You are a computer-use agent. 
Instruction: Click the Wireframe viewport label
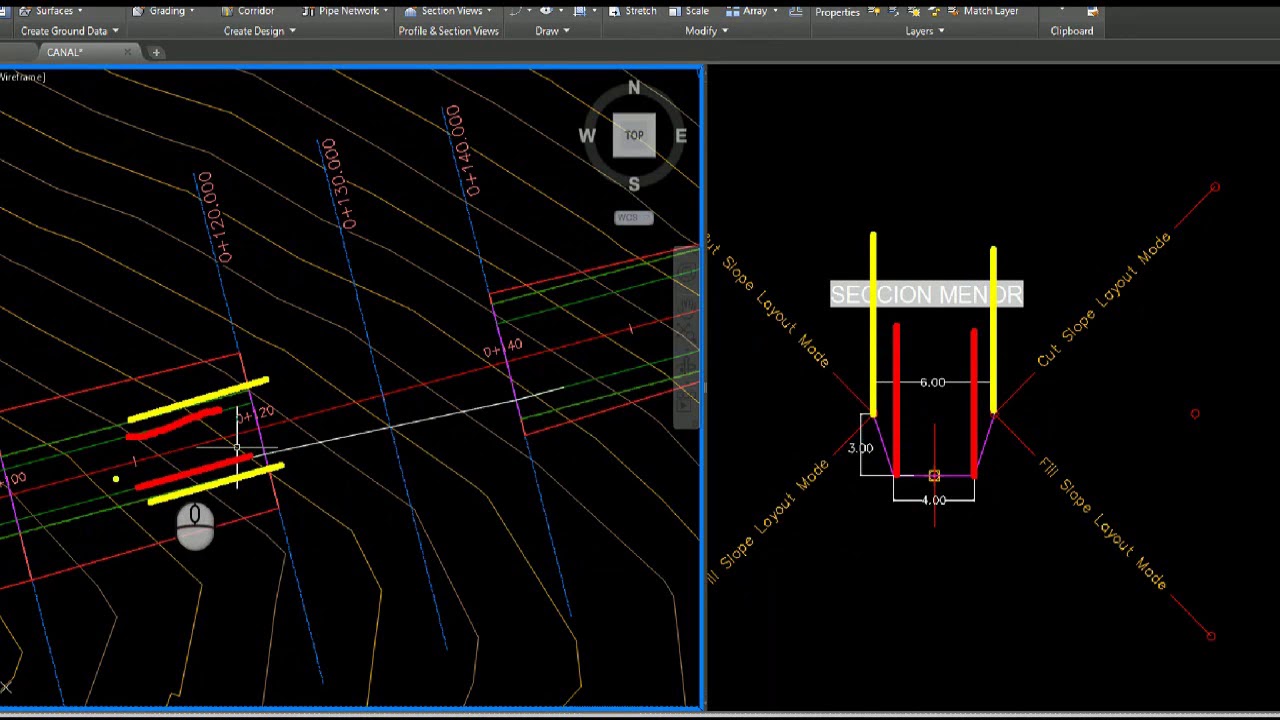tap(22, 77)
